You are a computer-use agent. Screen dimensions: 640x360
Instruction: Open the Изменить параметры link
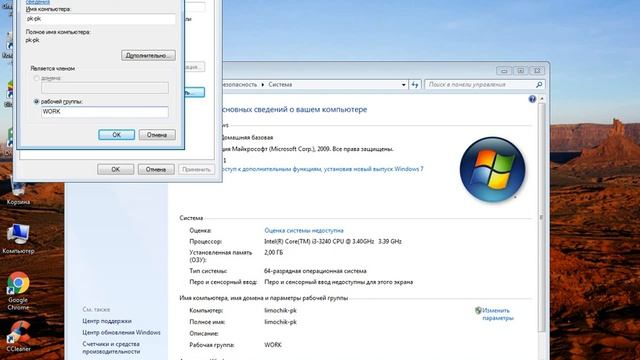coord(498,314)
